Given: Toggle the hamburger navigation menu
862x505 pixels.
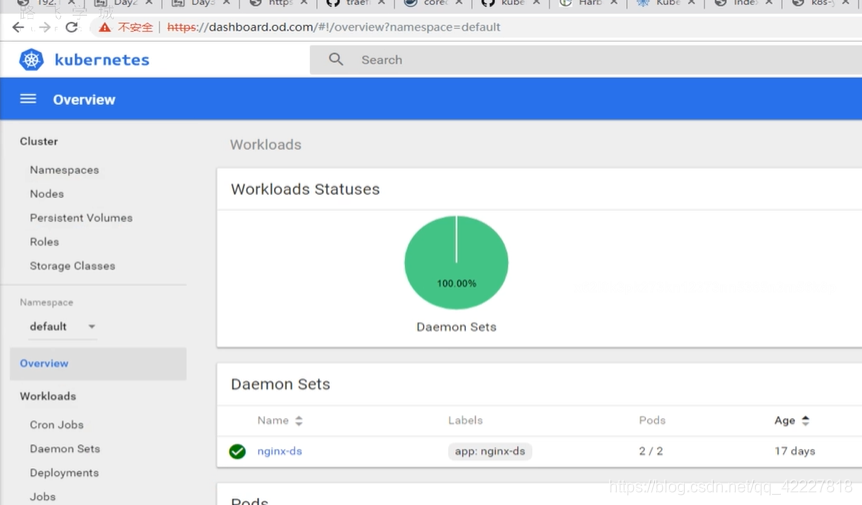Looking at the screenshot, I should pos(28,99).
